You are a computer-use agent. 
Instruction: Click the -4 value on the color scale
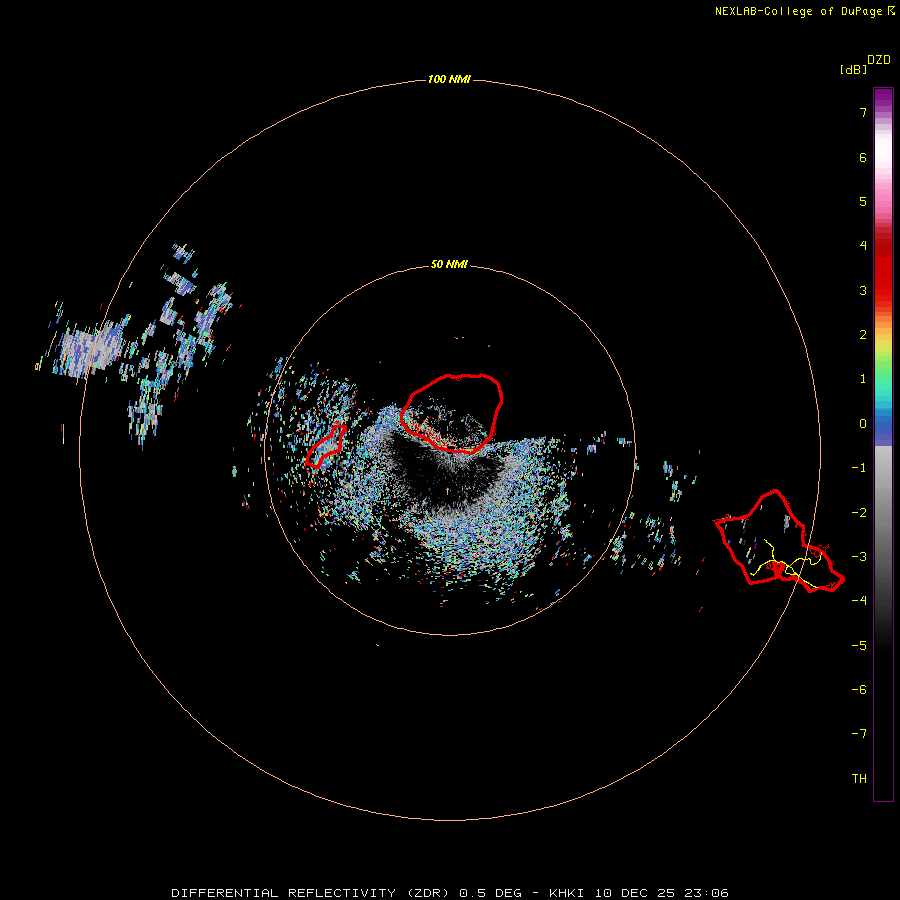859,601
